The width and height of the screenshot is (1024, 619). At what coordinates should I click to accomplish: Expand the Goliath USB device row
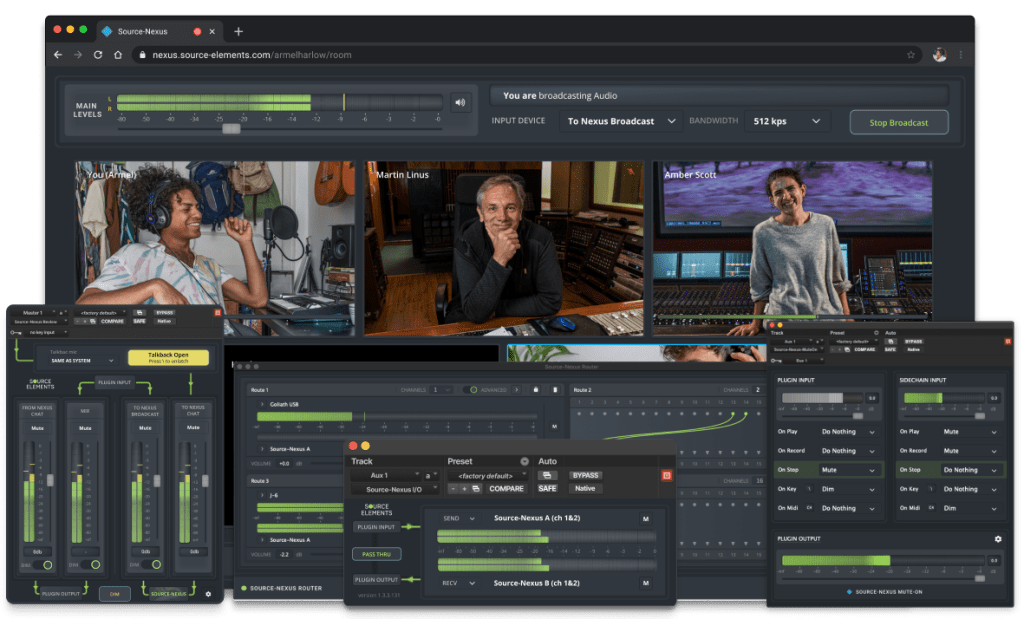tap(262, 404)
